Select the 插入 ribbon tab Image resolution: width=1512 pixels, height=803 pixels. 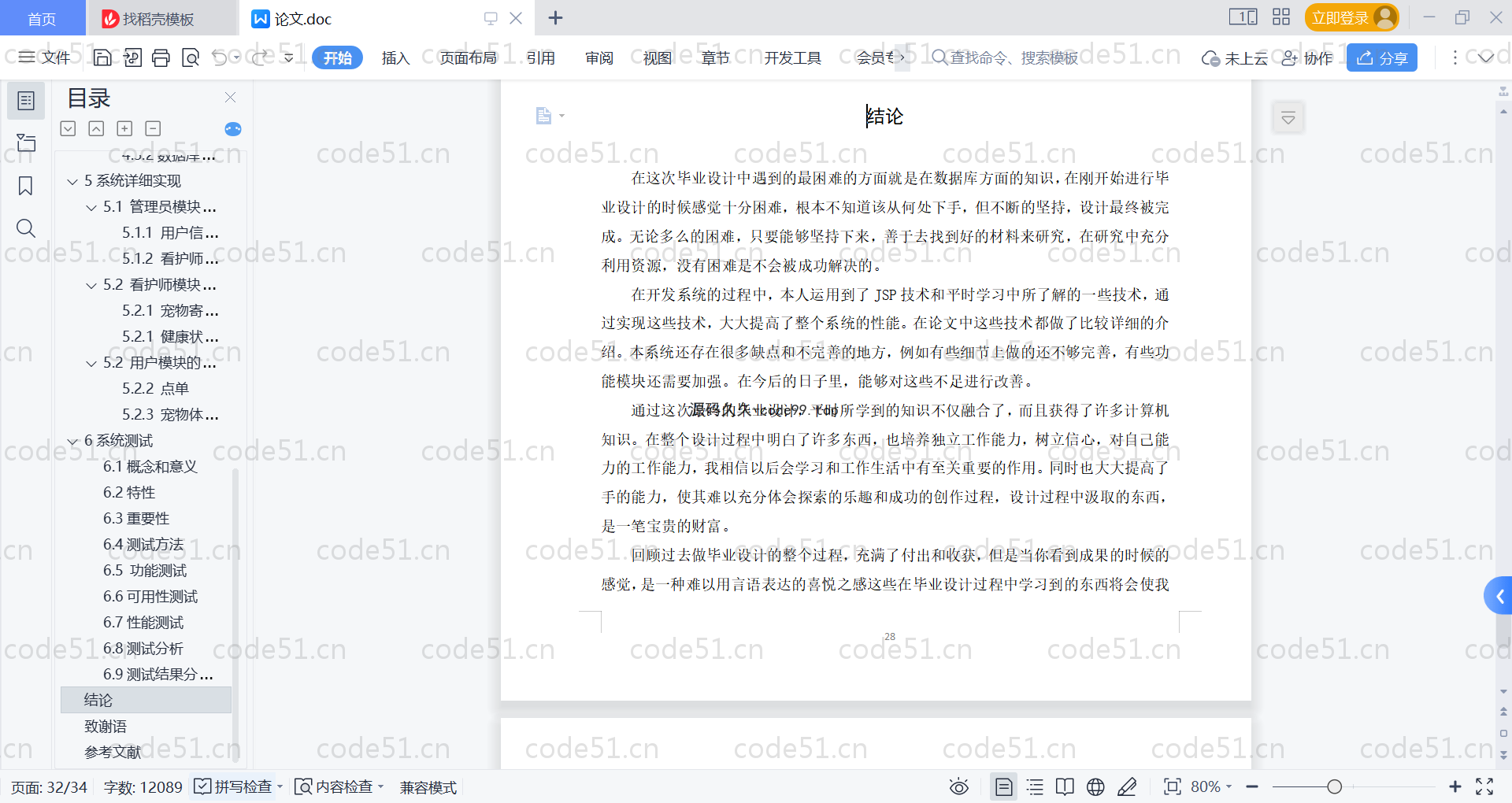click(395, 57)
